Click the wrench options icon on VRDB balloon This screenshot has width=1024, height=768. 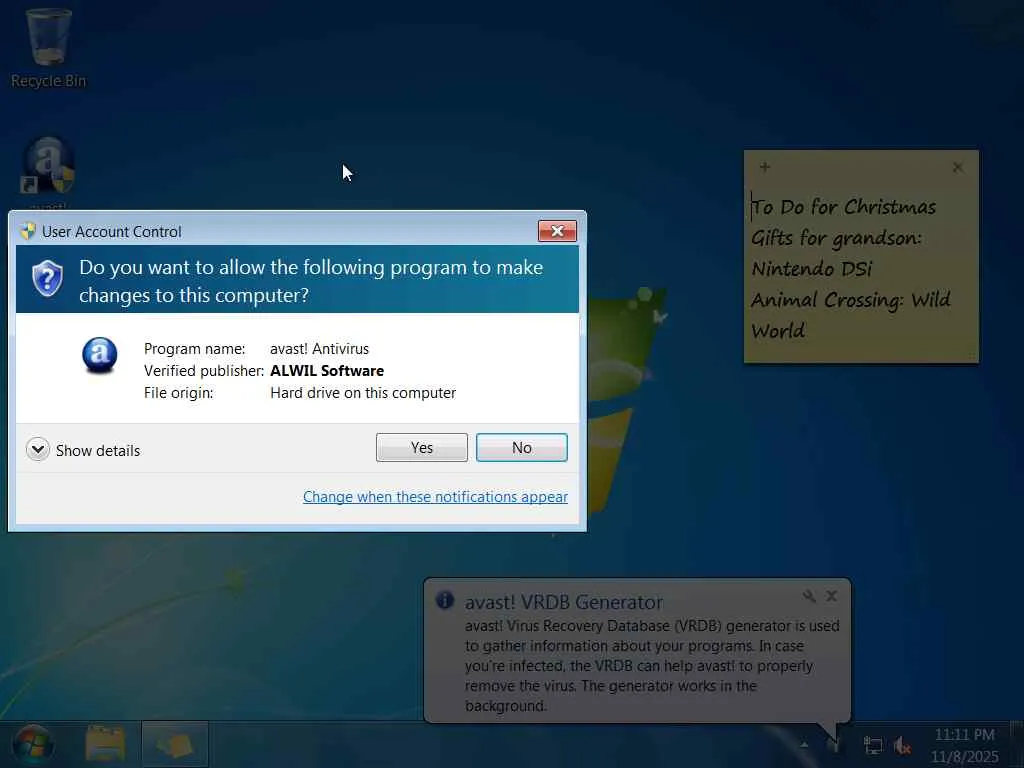click(809, 596)
